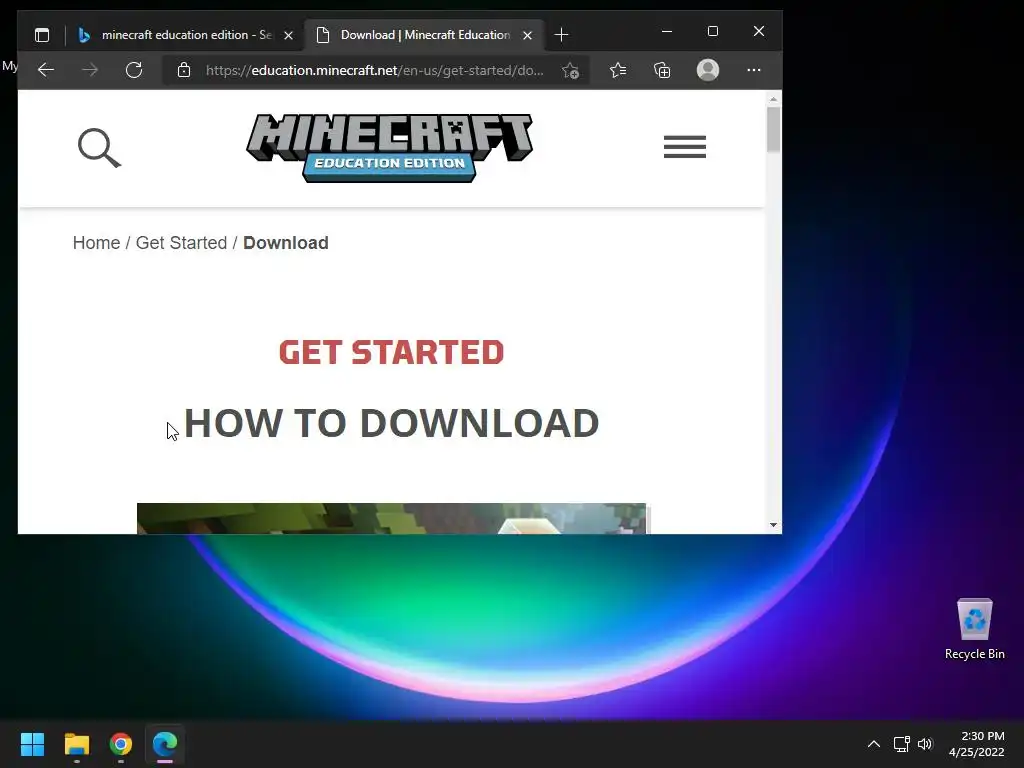Click the scrollbar down arrow
Screen dimensions: 1024x768
pos(773,525)
